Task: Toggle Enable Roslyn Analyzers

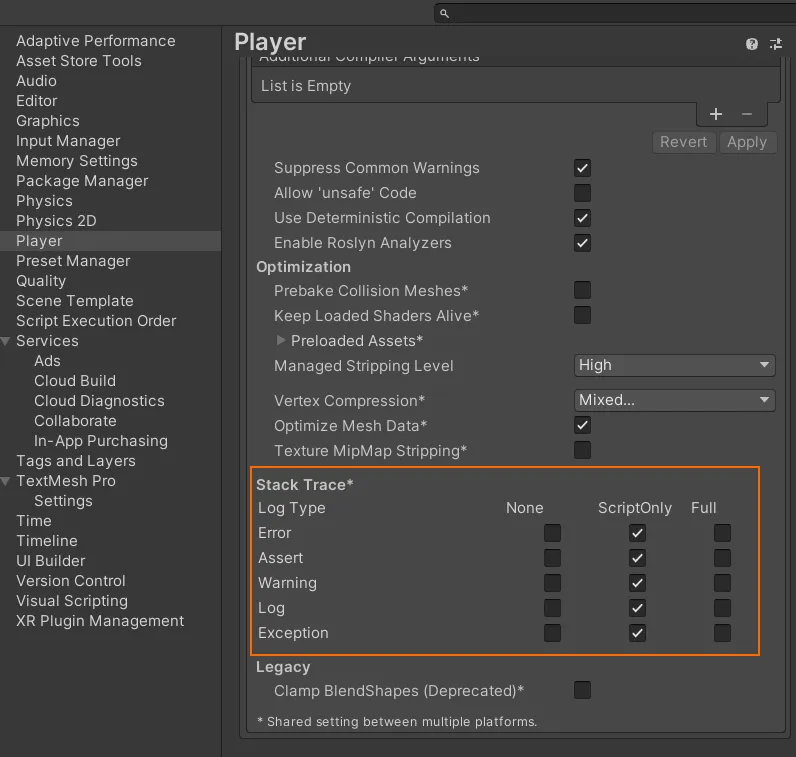Action: point(582,243)
